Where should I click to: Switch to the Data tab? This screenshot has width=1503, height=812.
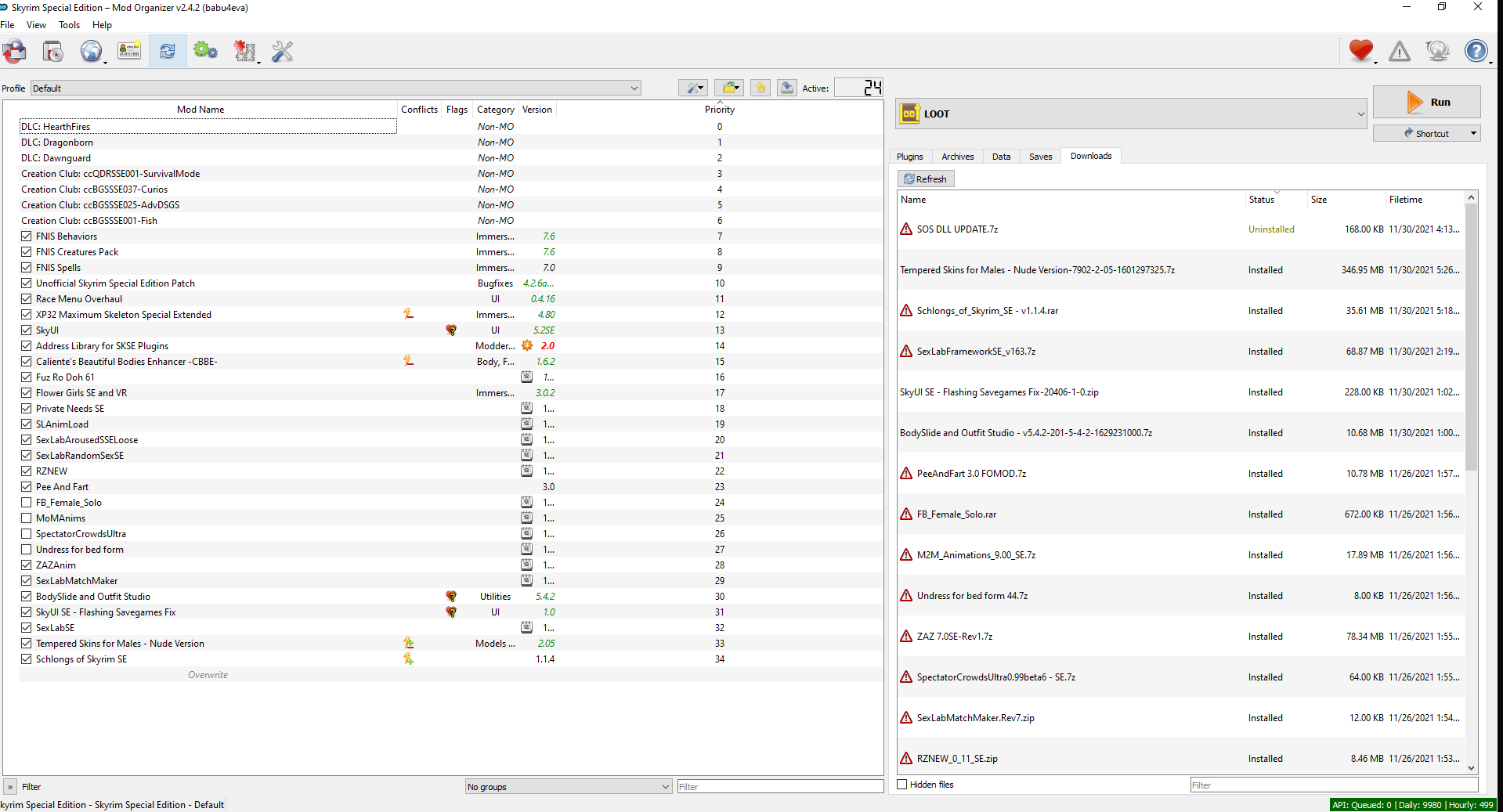1001,157
